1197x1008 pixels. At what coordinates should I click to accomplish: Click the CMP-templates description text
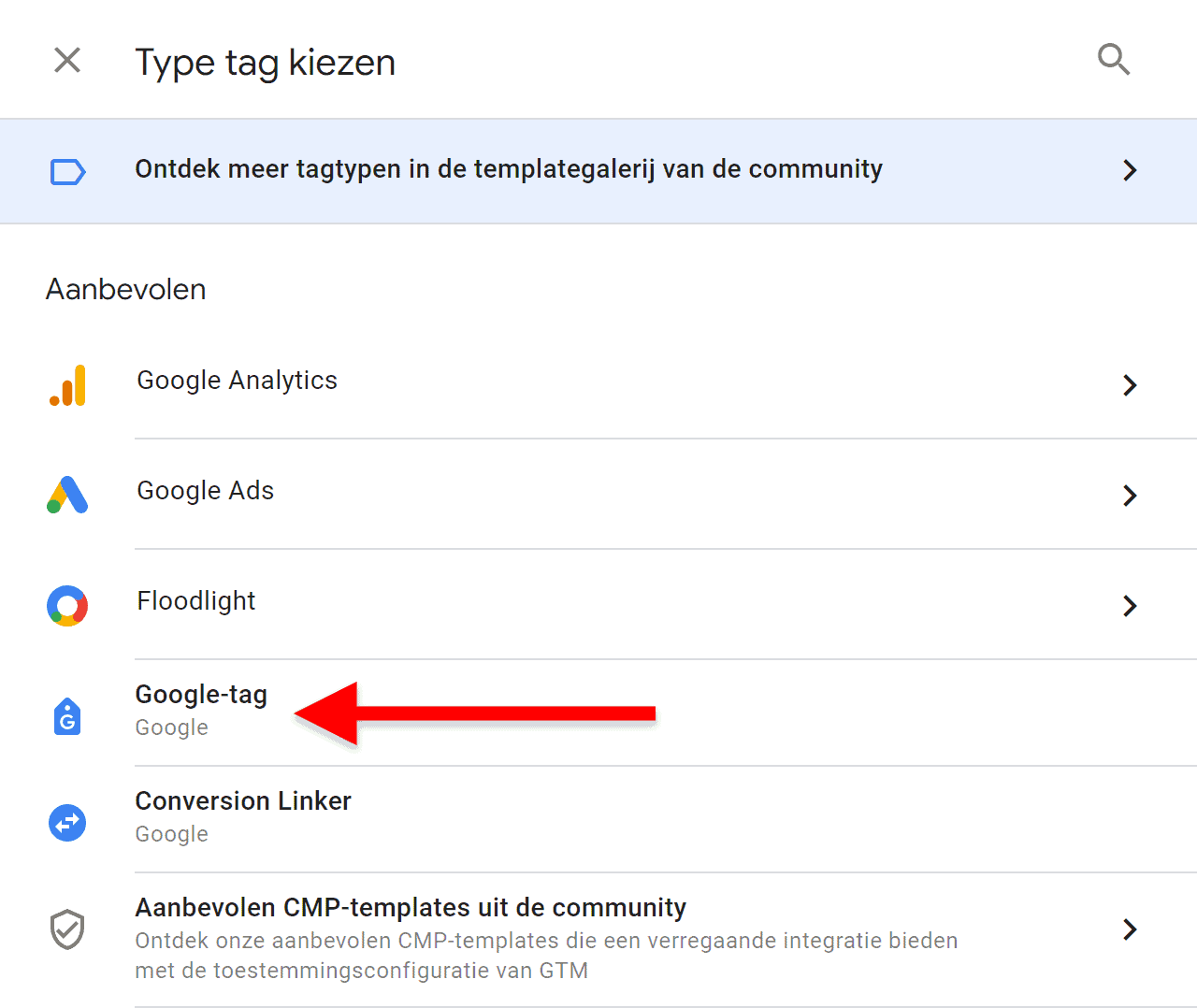coord(546,956)
